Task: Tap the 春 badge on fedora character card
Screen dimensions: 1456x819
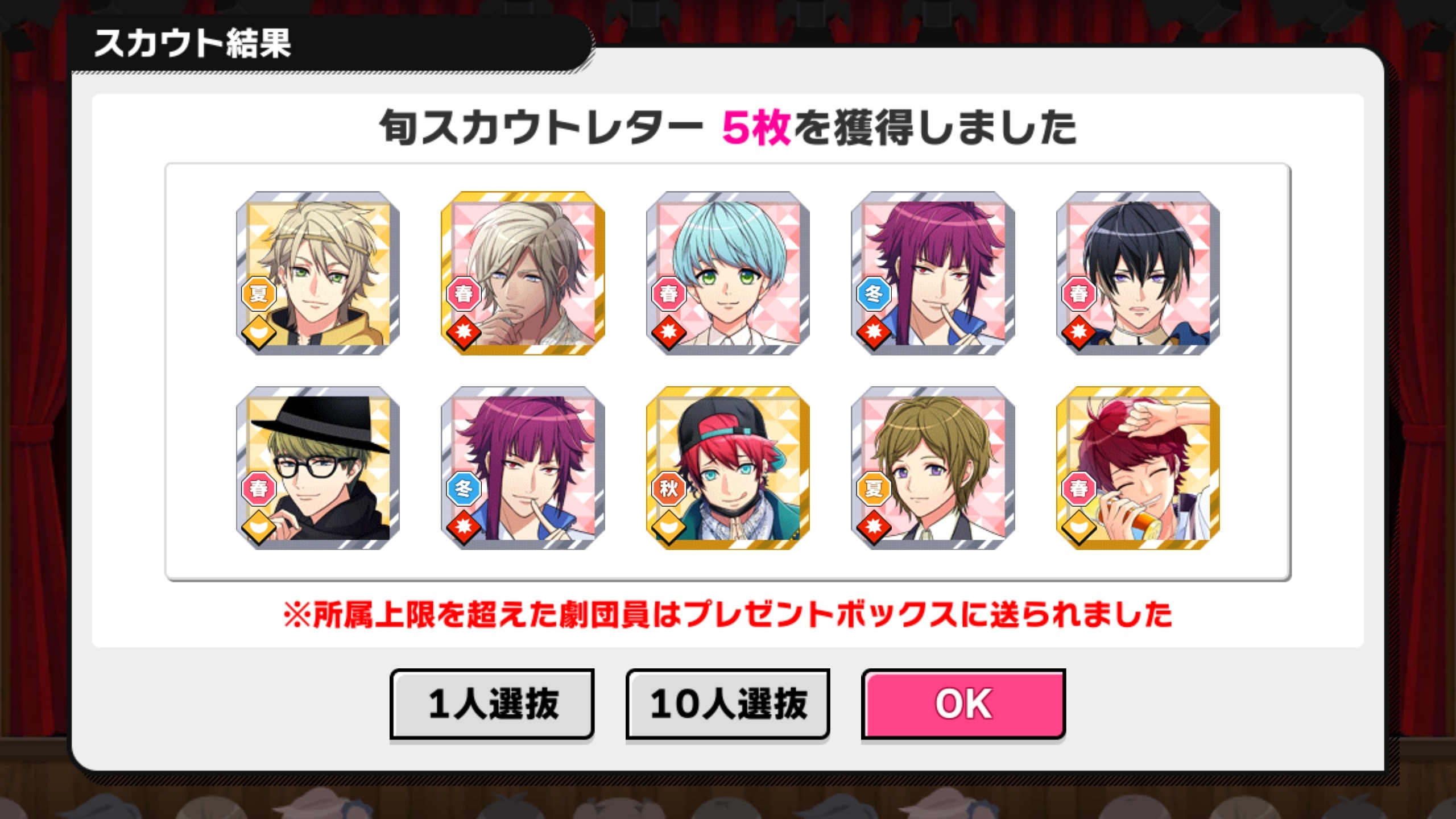Action: point(259,489)
